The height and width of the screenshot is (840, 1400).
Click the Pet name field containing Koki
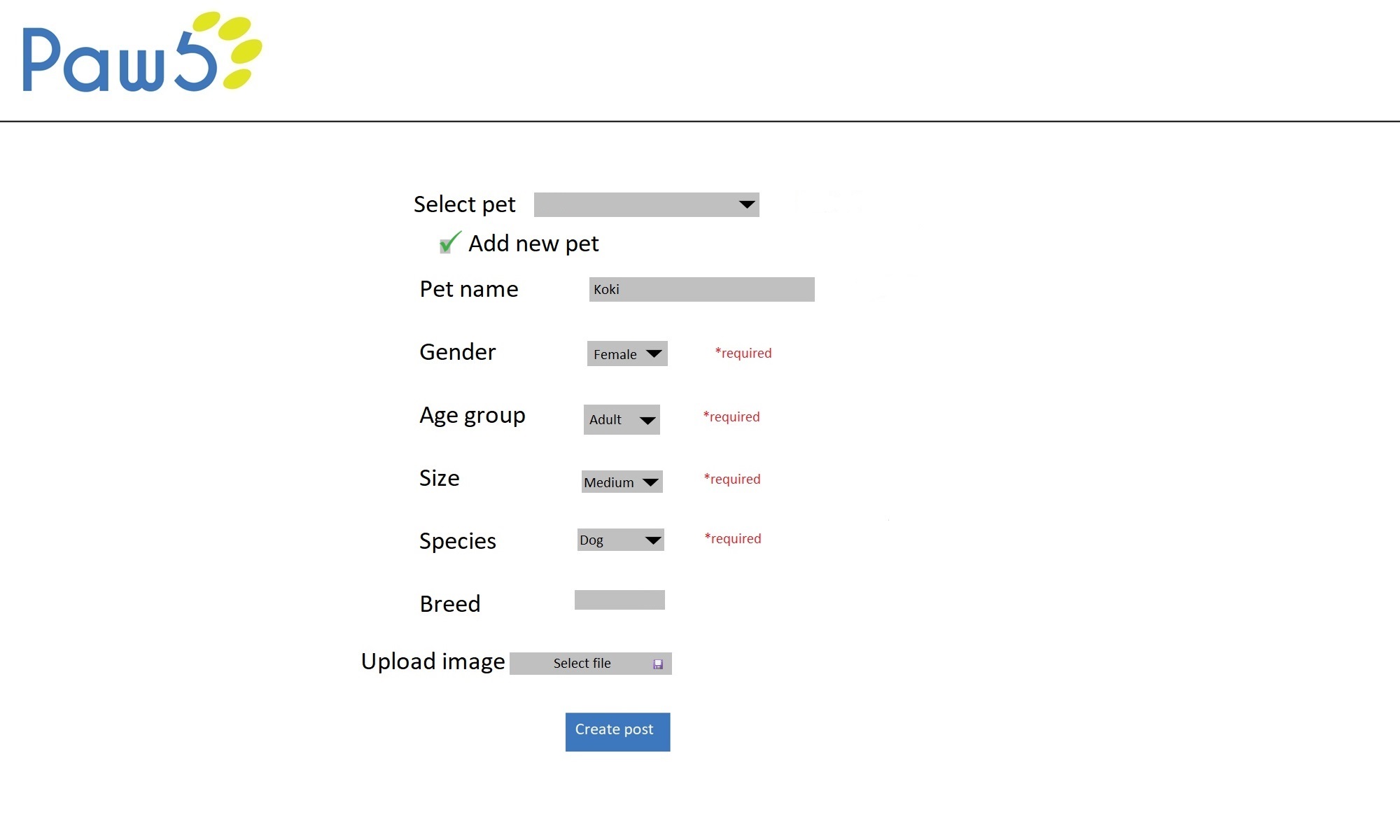click(701, 289)
